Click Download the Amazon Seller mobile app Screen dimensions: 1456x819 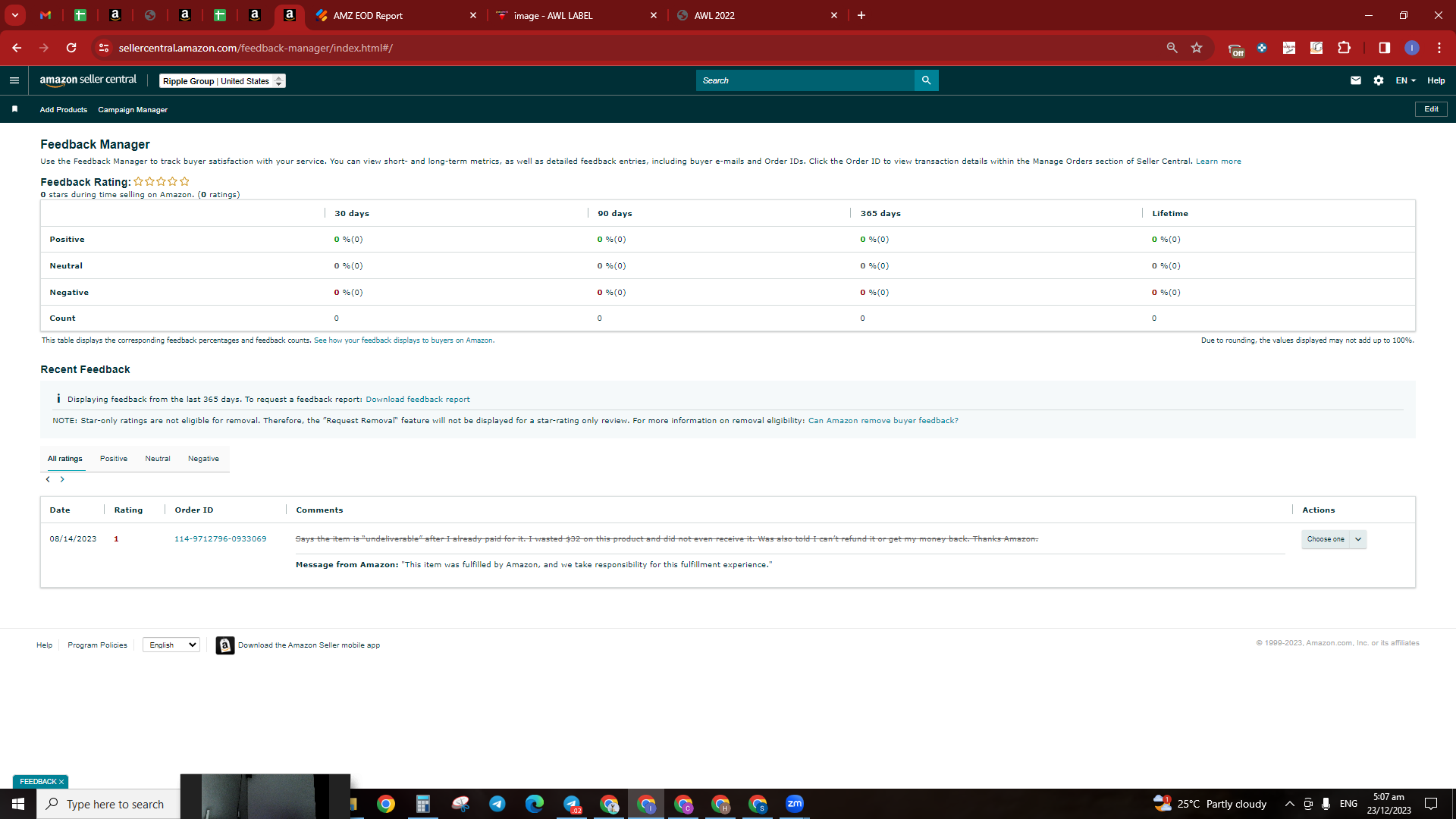pyautogui.click(x=309, y=645)
